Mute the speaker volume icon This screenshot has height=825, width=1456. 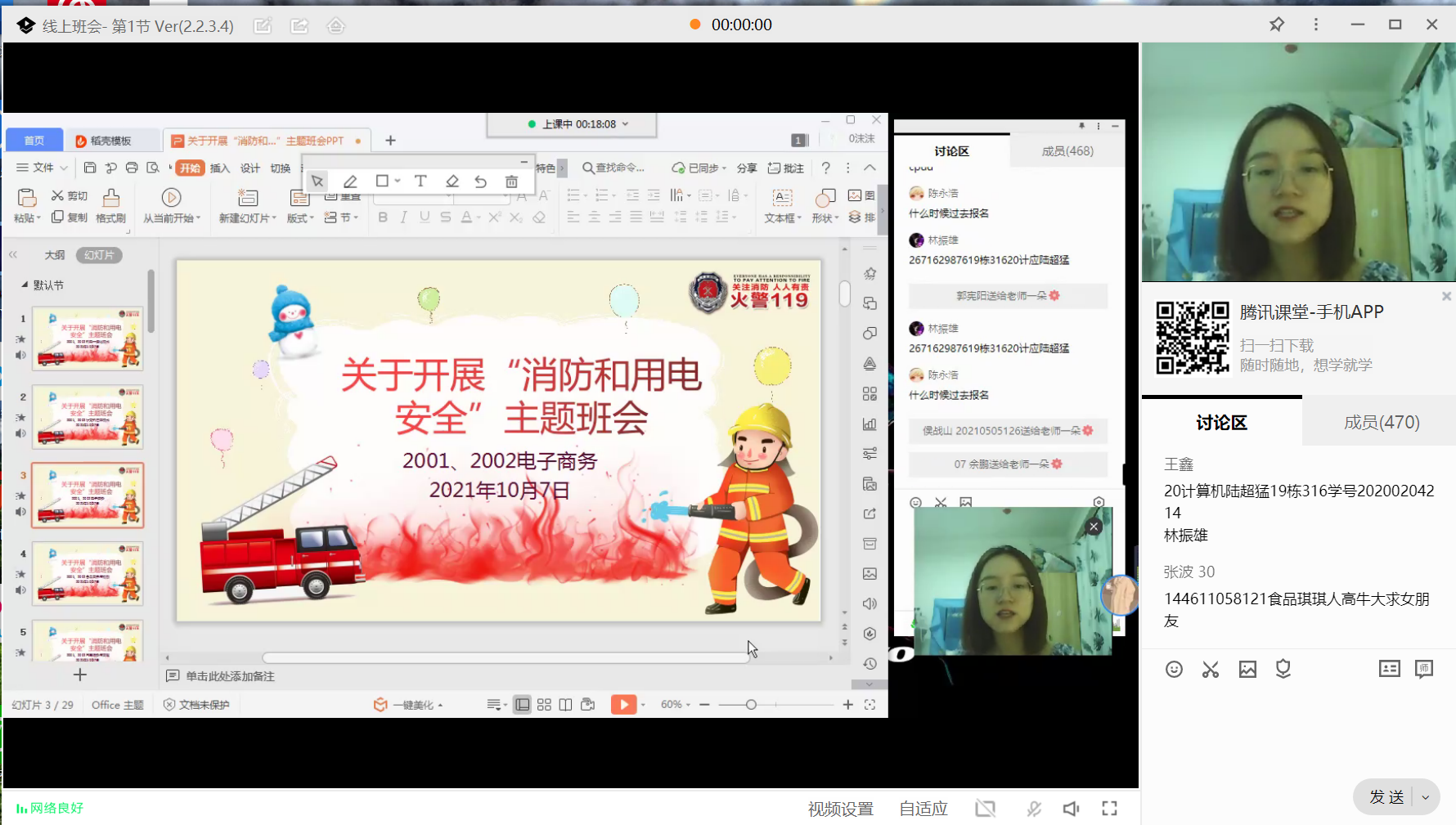[x=1071, y=809]
